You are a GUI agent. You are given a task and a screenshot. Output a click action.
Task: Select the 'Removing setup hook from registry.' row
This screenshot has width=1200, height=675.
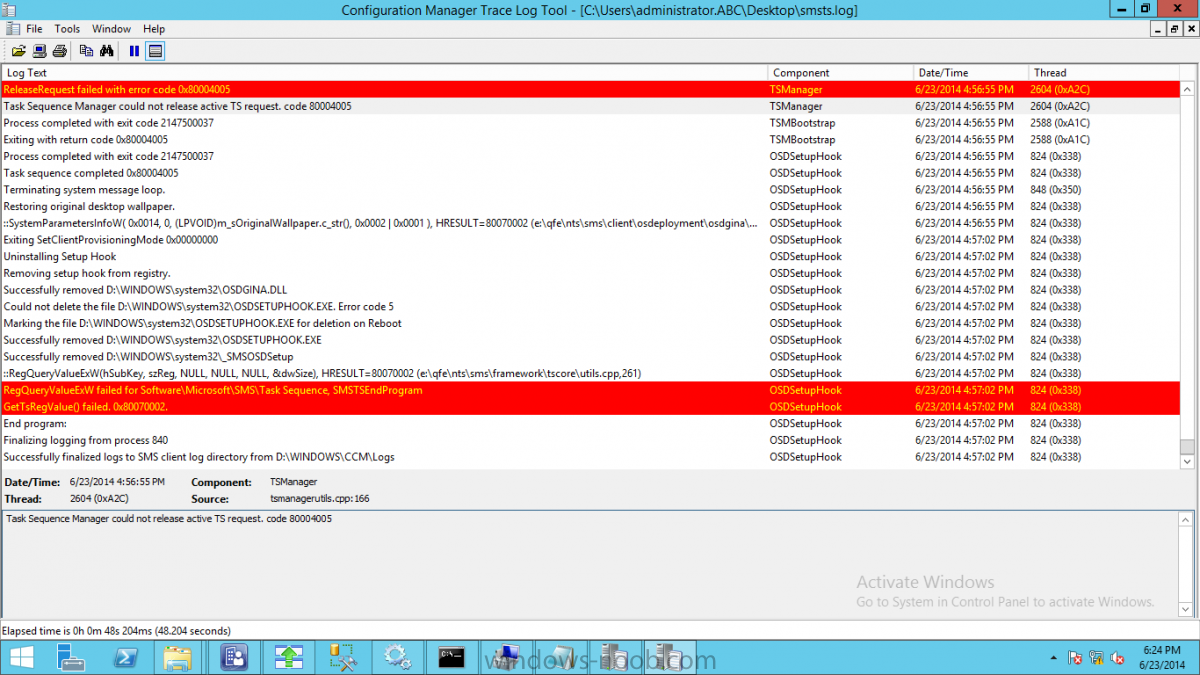(x=590, y=273)
